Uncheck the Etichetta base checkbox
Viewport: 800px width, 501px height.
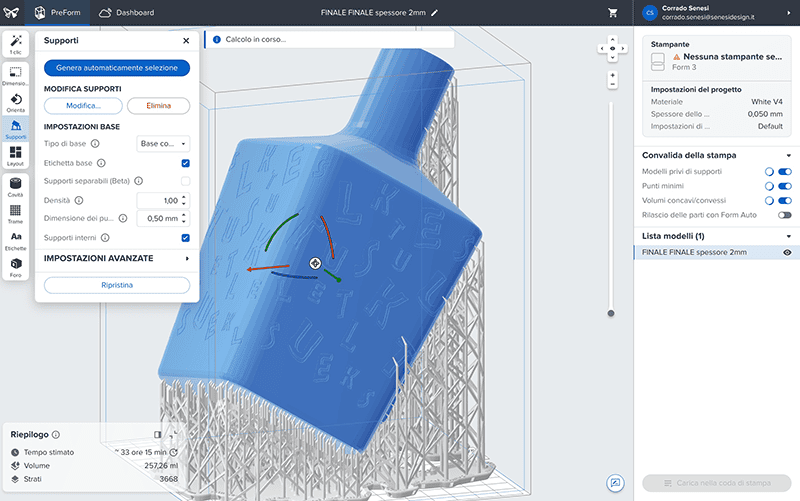pos(186,163)
